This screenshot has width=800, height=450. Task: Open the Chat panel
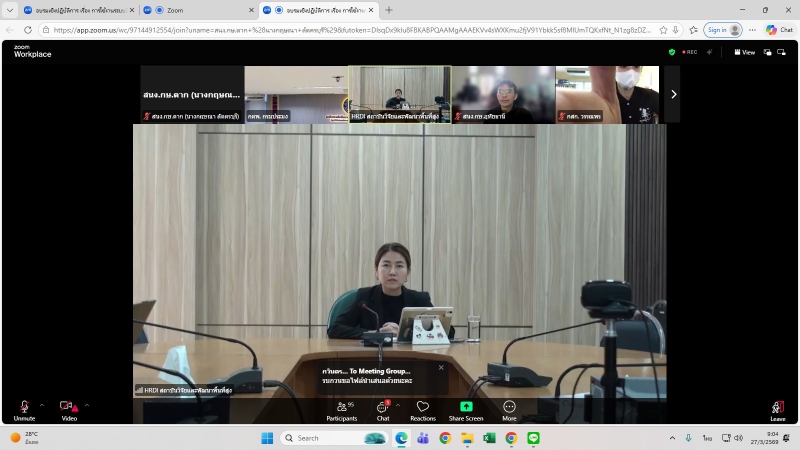tap(382, 408)
